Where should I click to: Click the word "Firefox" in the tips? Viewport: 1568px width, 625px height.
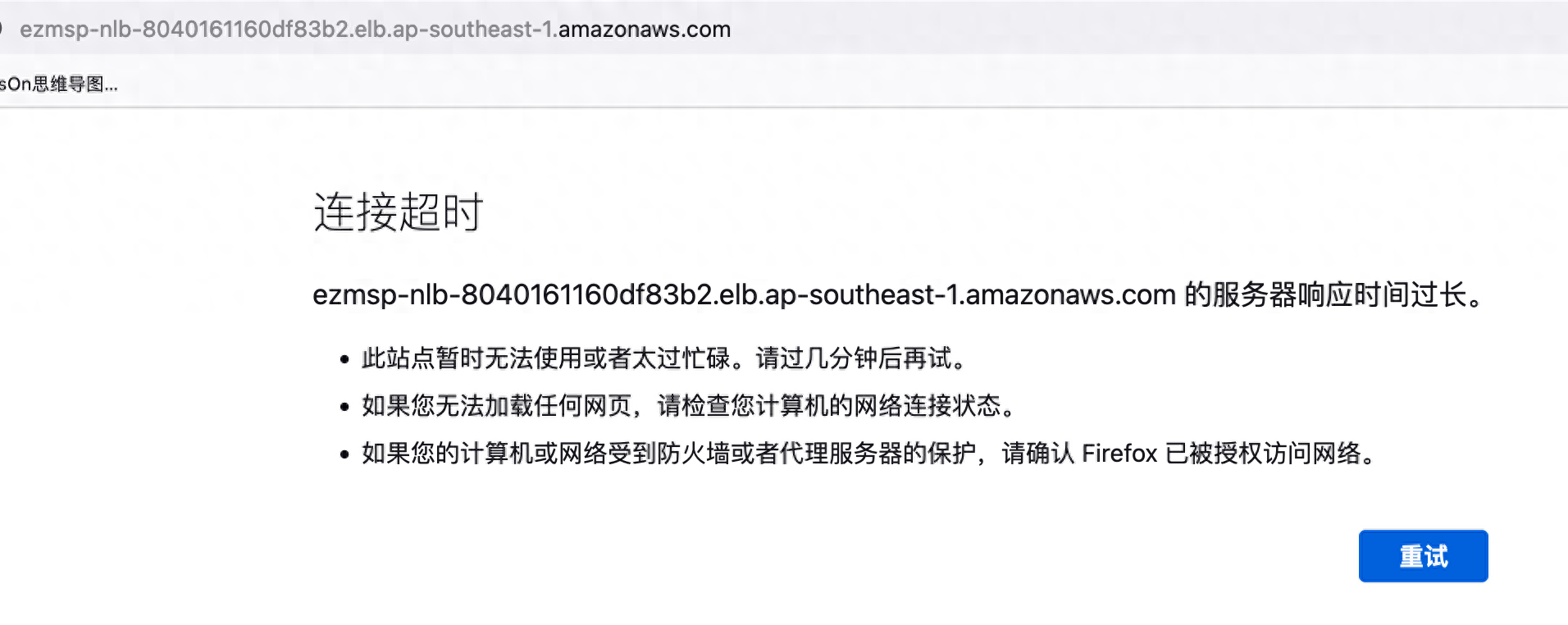[x=1119, y=454]
